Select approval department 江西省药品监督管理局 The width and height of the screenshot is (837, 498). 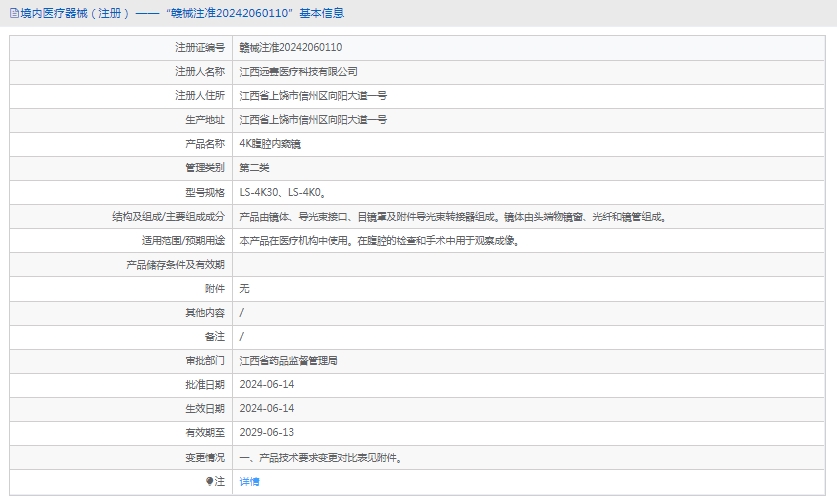click(x=288, y=360)
